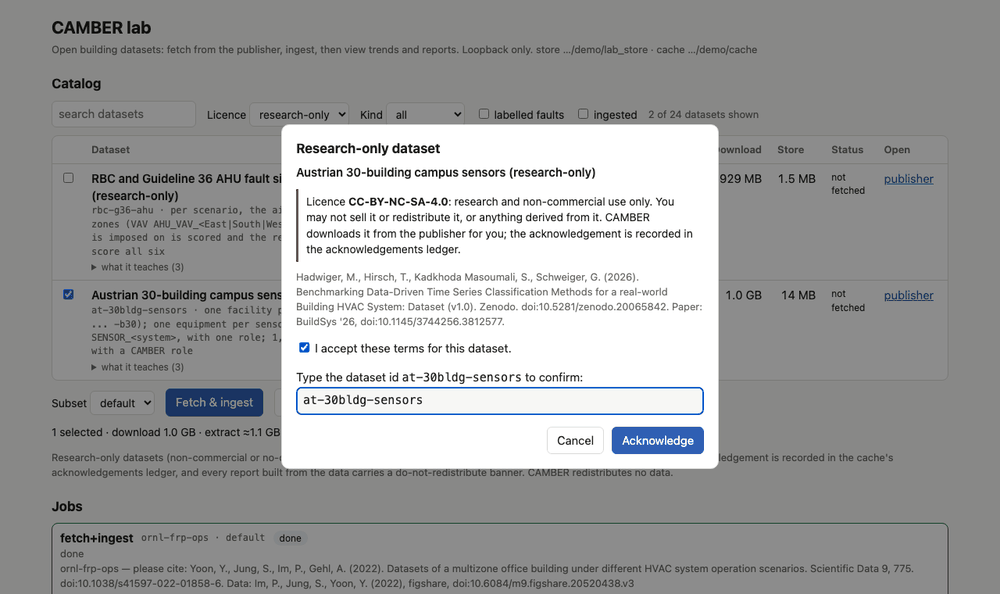Open the Licence dropdown showing research-only
Viewport: 1000px width, 594px height.
(x=299, y=115)
